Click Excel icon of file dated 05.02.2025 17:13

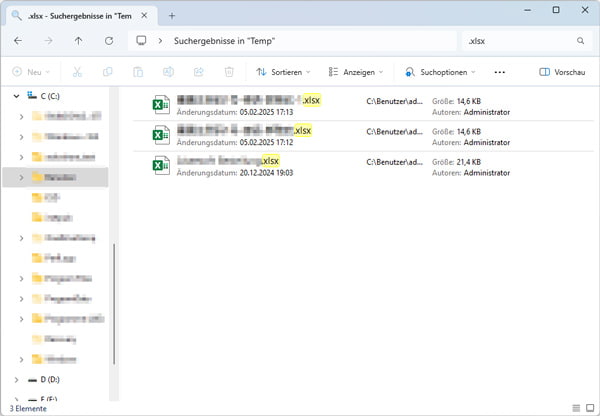pos(160,106)
